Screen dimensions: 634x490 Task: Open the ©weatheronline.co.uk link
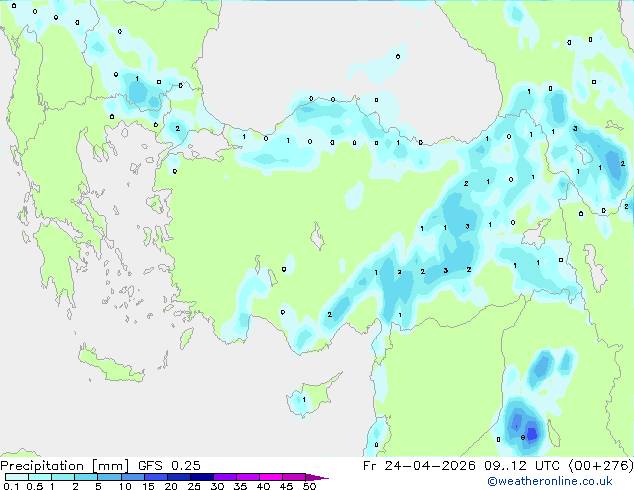pos(550,481)
